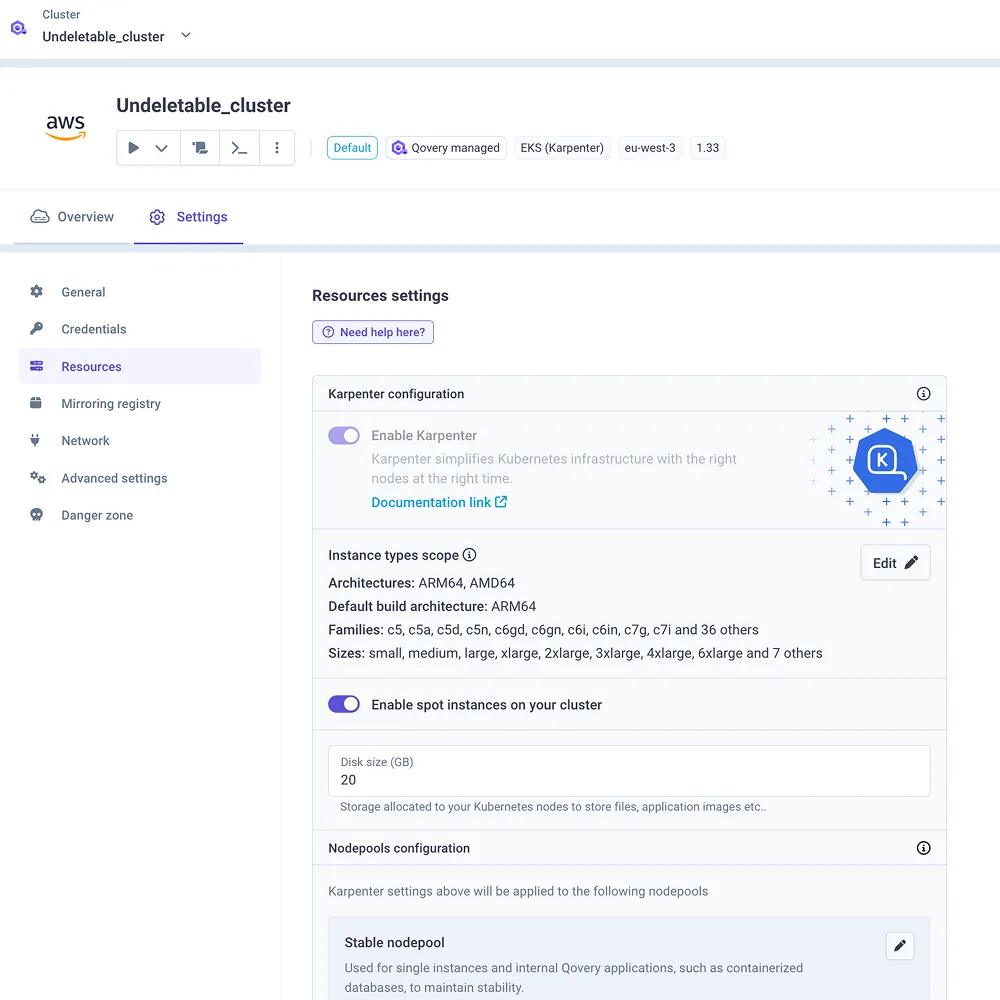Image resolution: width=1000 pixels, height=1000 pixels.
Task: Click the Credentials key icon
Action: coord(36,328)
